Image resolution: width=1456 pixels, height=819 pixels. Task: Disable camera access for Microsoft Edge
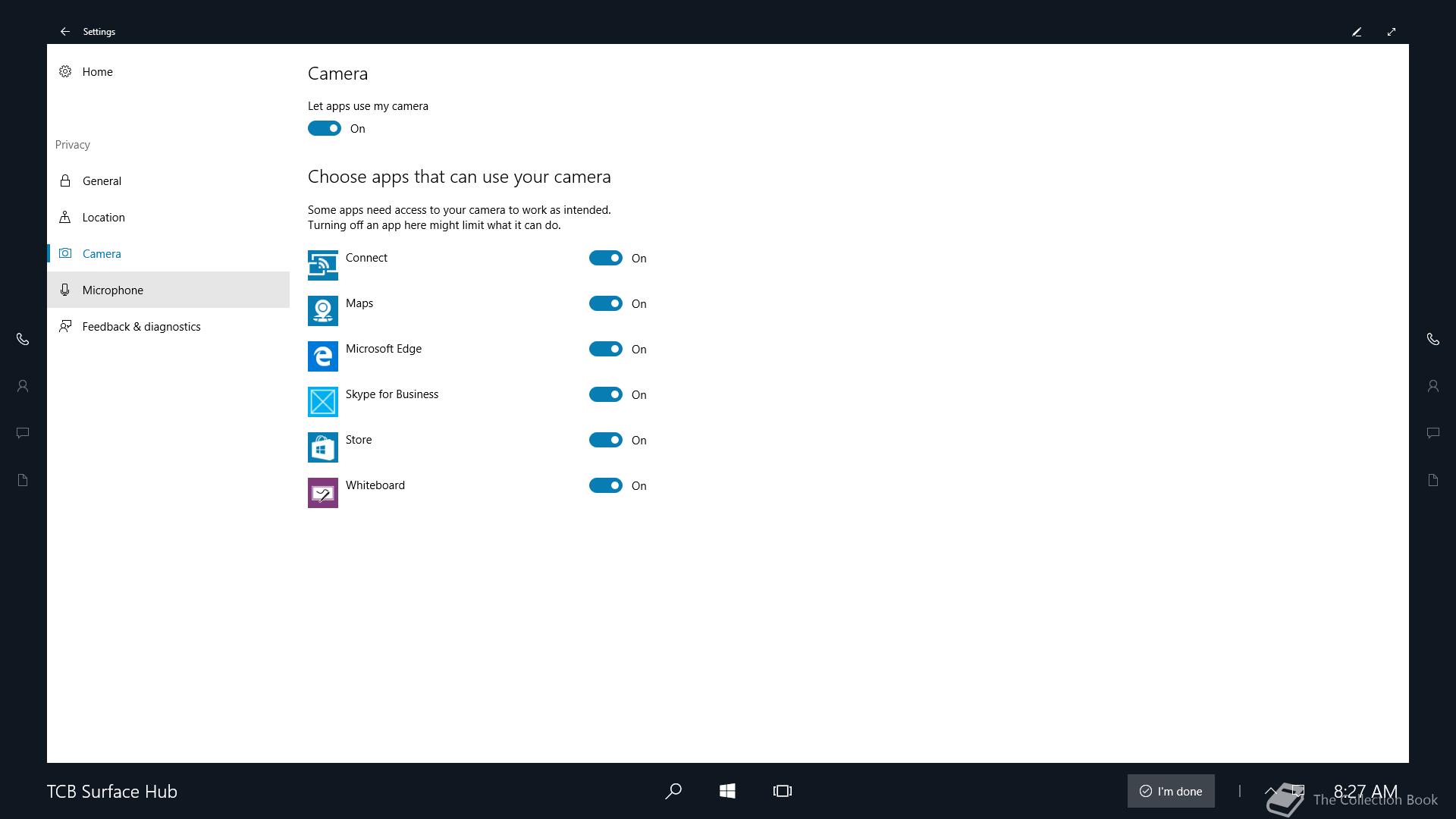tap(606, 349)
